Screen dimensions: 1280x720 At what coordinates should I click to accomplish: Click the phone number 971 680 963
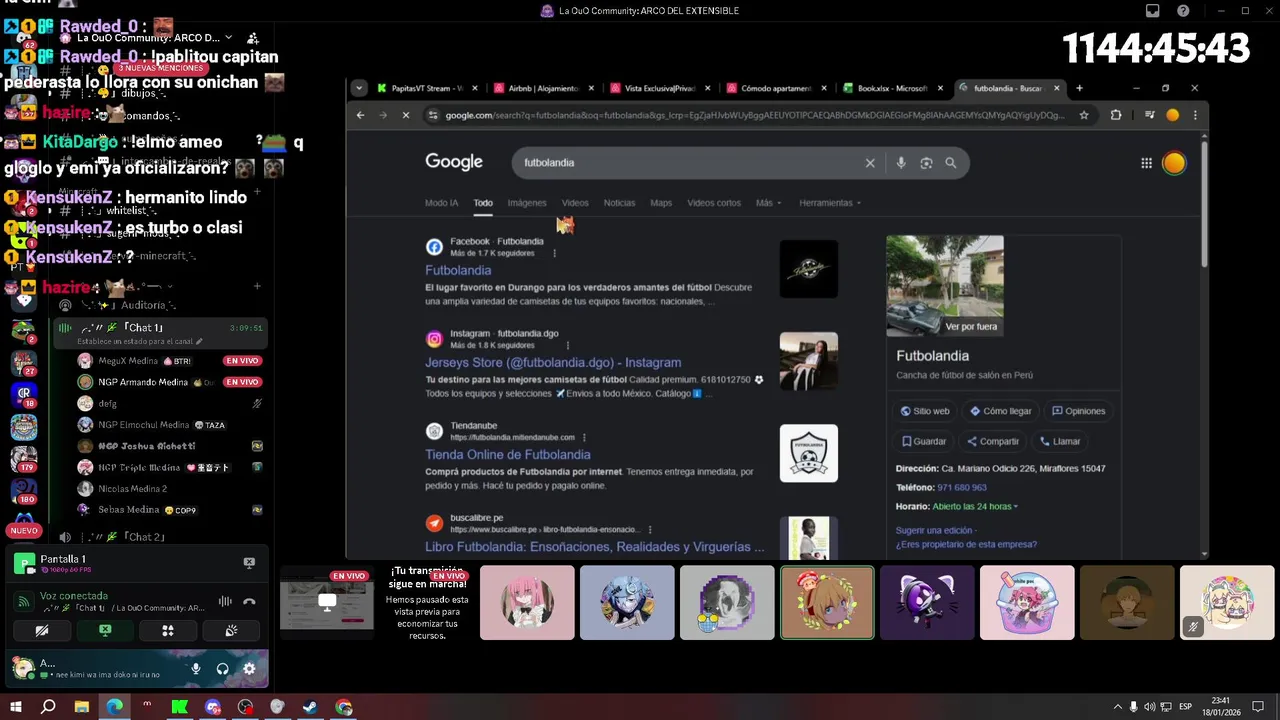[x=962, y=488]
